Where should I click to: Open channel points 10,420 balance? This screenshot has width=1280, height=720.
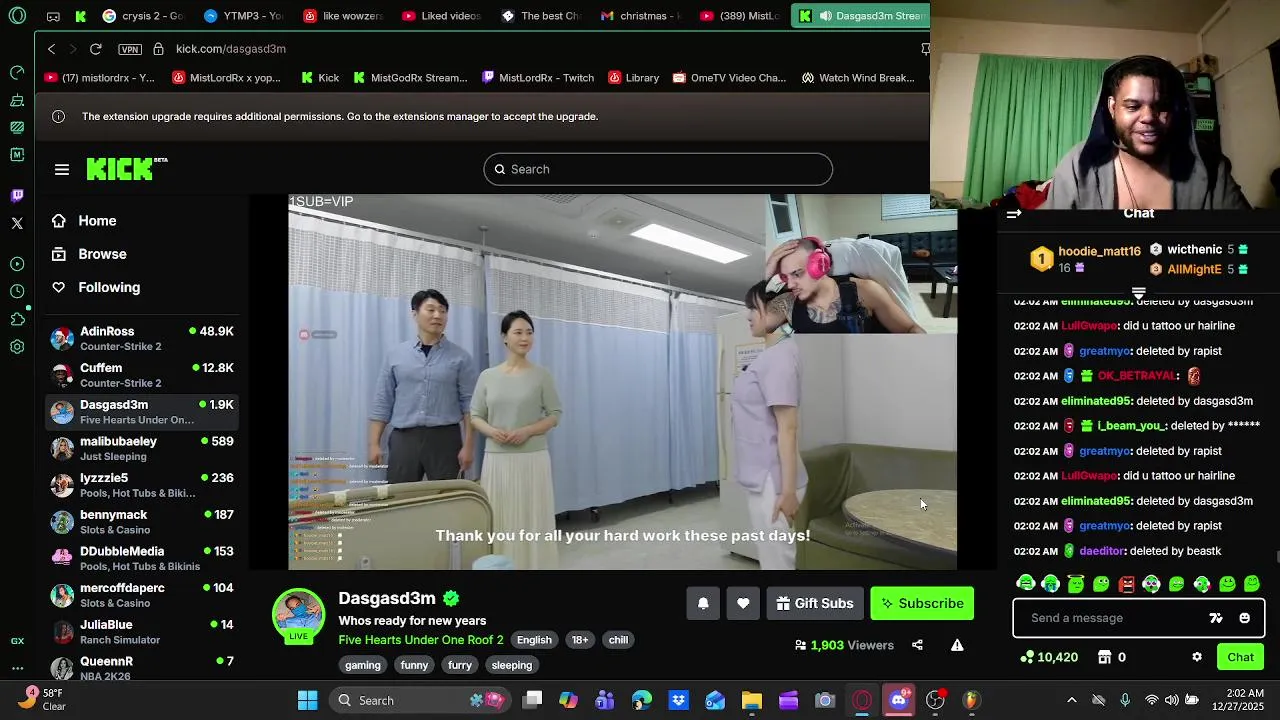click(x=1049, y=657)
